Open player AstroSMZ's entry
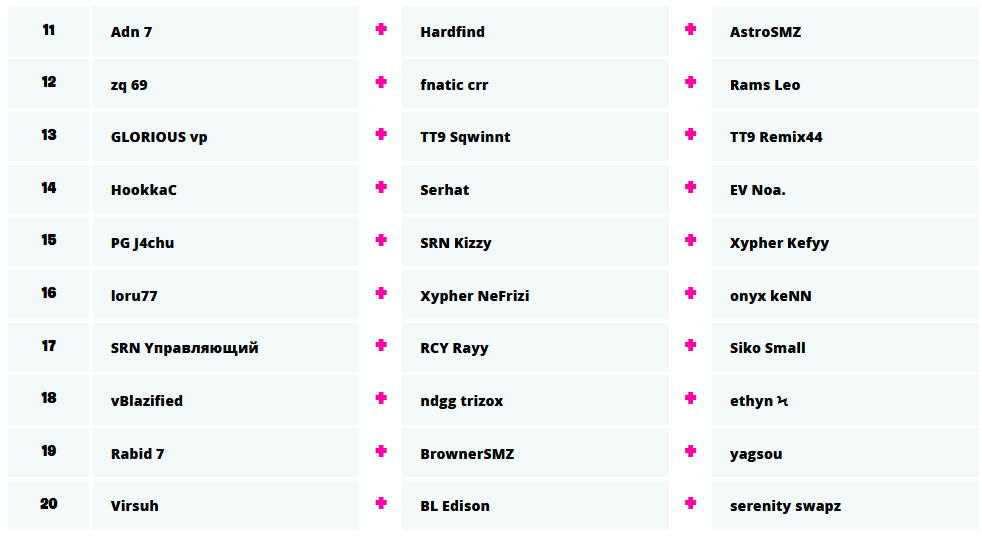This screenshot has width=982, height=537. pos(765,32)
